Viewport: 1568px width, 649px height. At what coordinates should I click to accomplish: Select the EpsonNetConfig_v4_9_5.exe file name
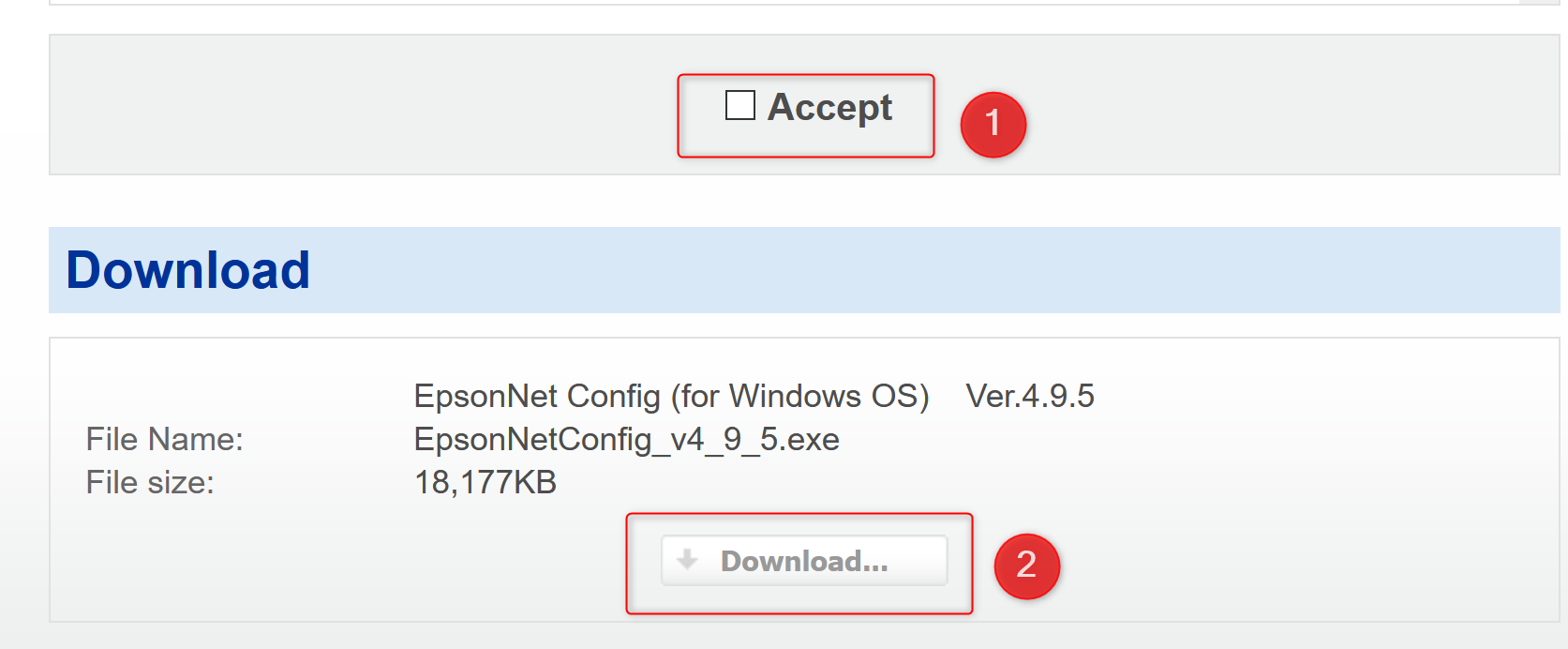(x=627, y=439)
